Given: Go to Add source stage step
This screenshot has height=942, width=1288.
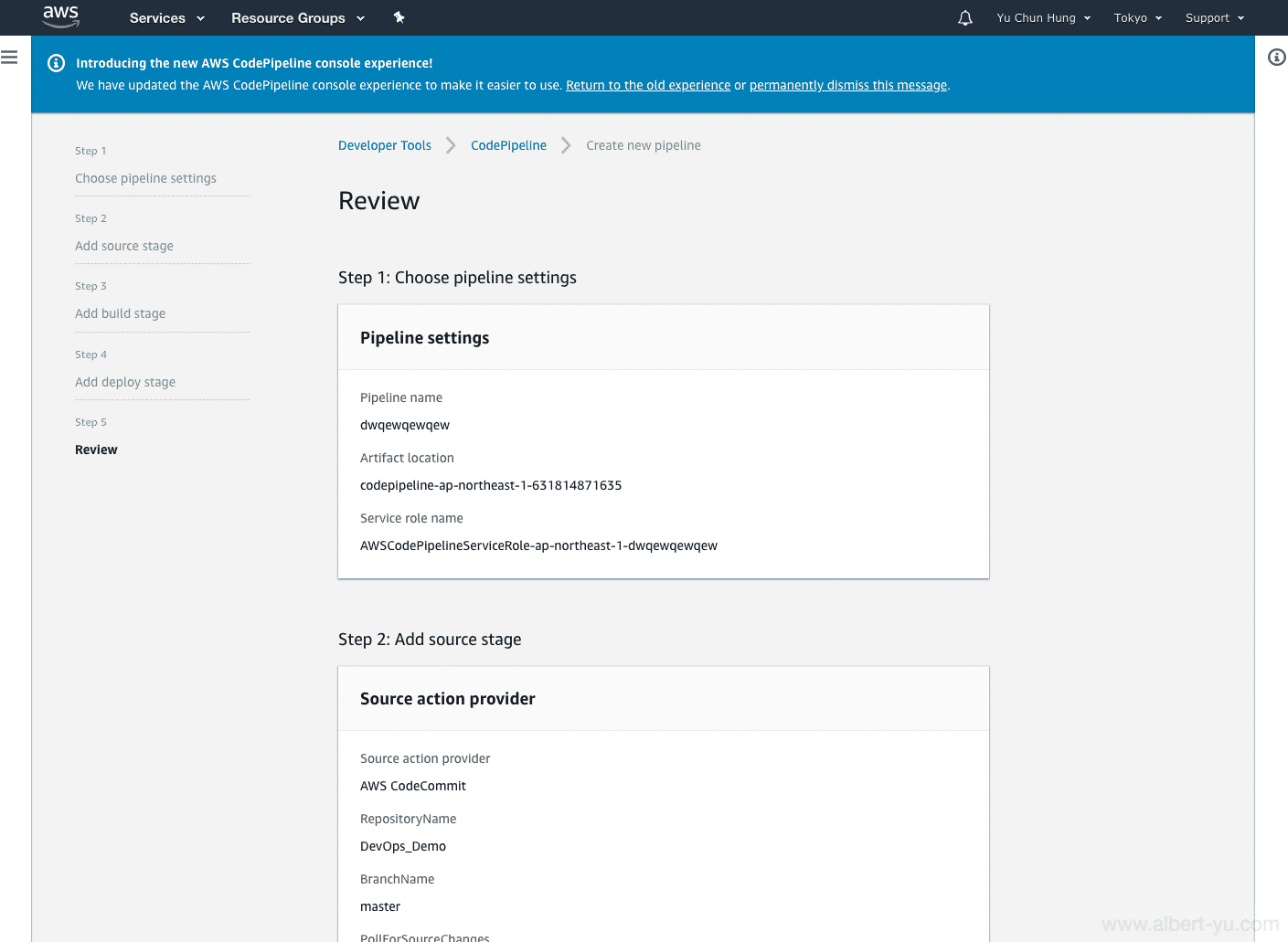Looking at the screenshot, I should 124,246.
